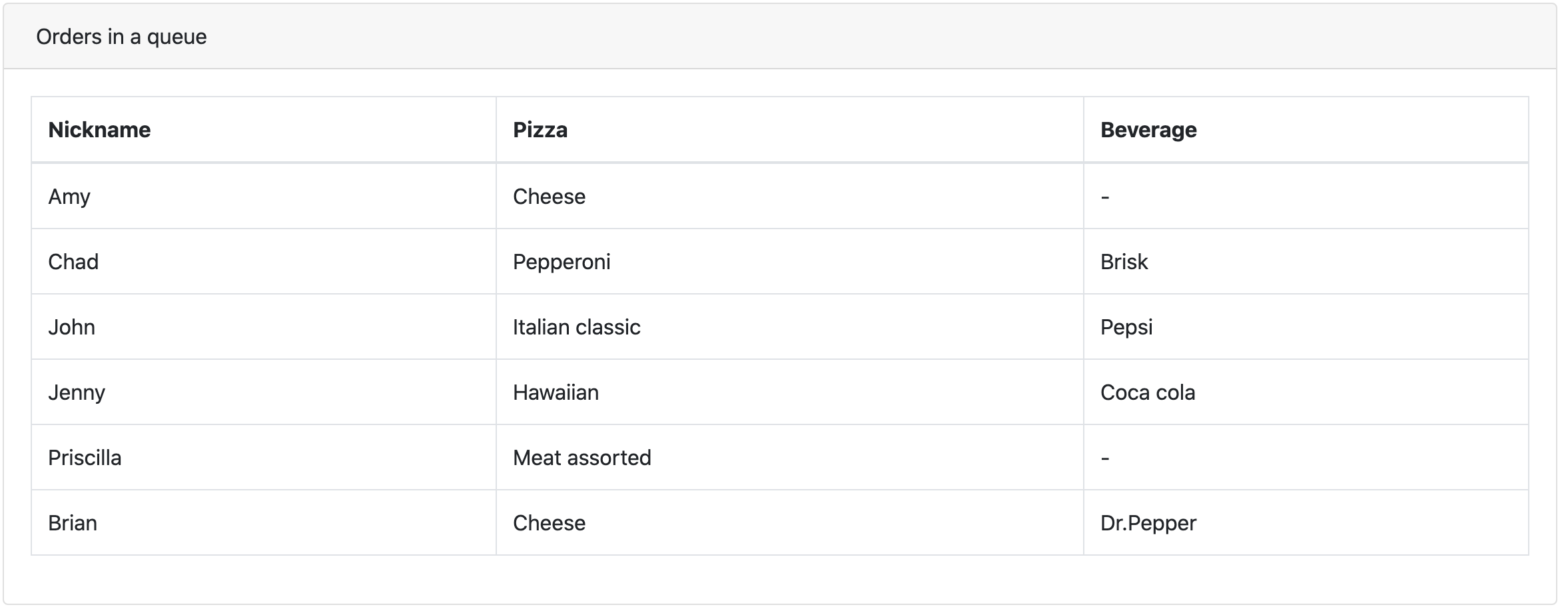Select the Meat assorted pizza cell
Screen dimensions: 1568x609
click(x=582, y=458)
